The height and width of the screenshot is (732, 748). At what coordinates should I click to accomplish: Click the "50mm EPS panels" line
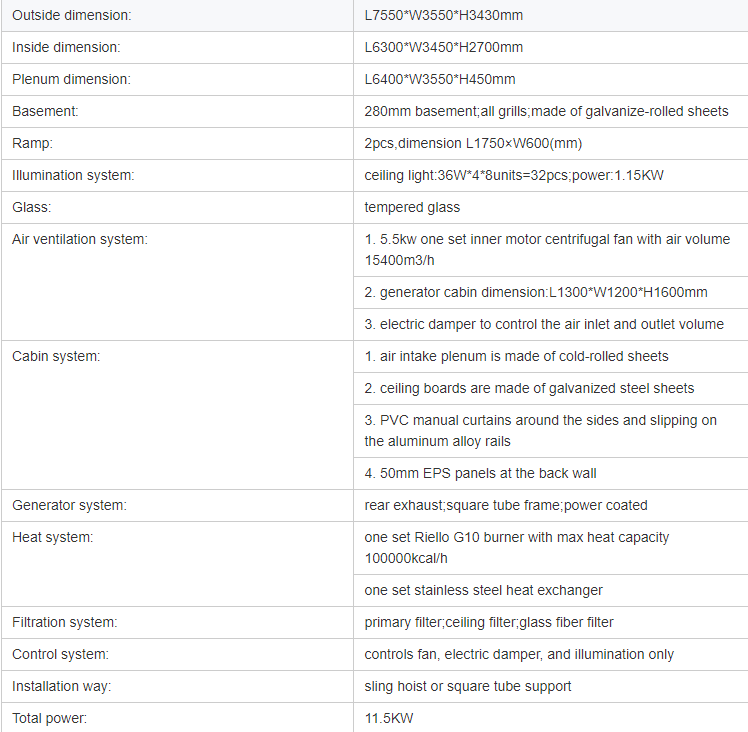[x=480, y=473]
